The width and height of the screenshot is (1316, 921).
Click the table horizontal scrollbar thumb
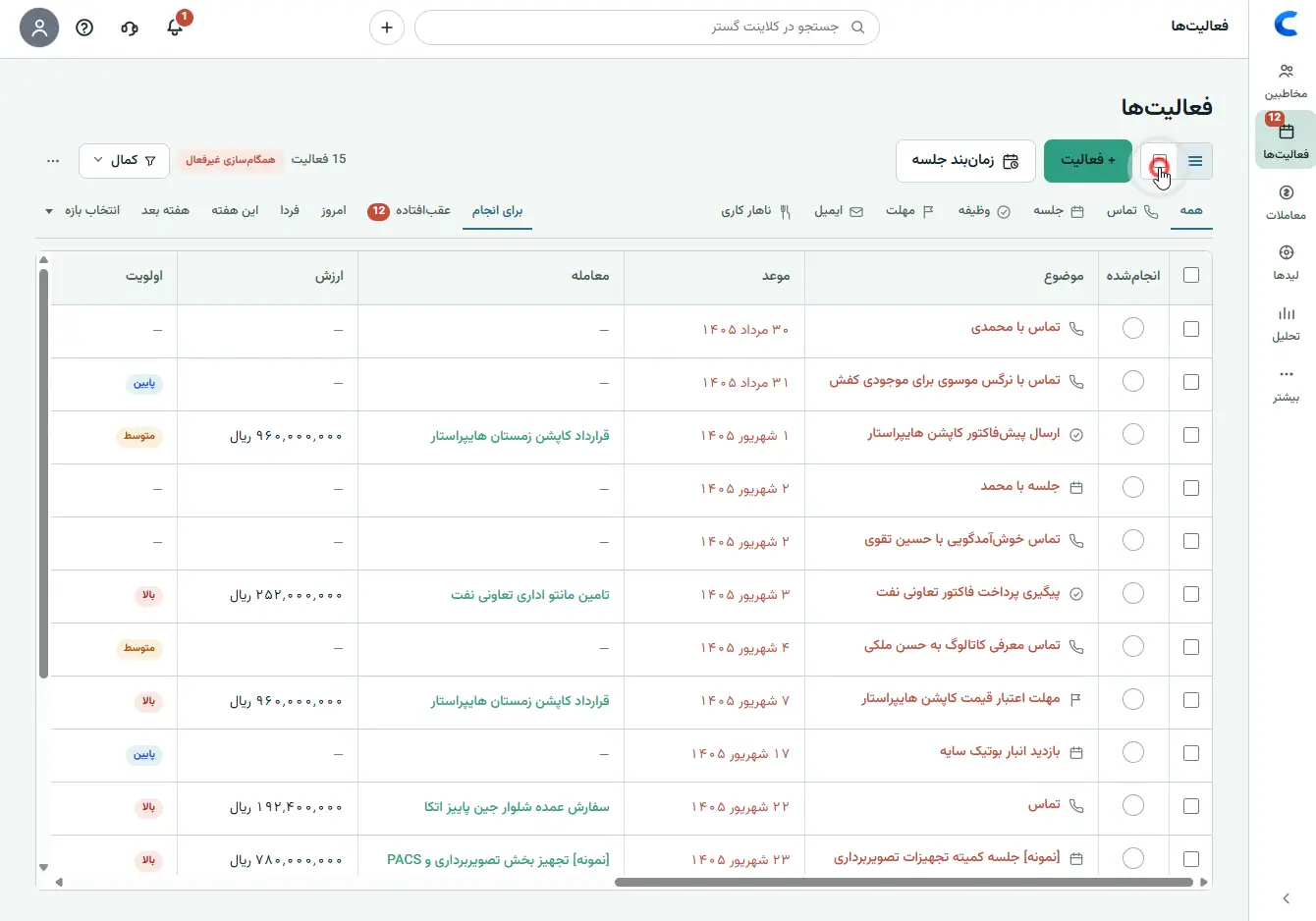pyautogui.click(x=904, y=882)
